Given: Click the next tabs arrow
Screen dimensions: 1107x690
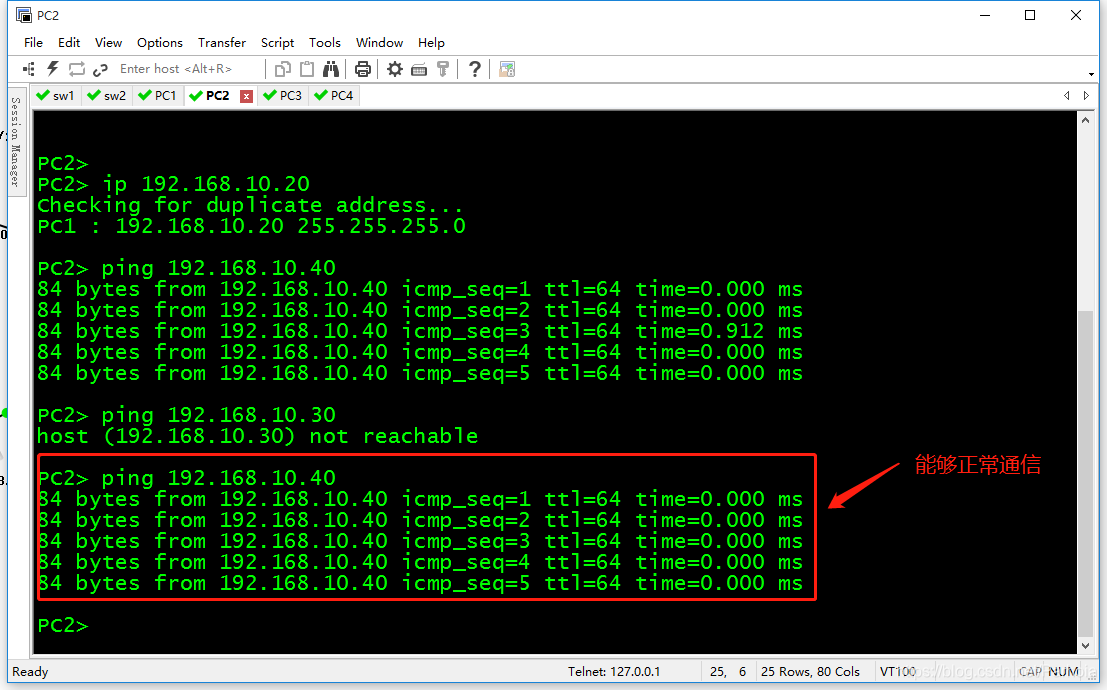Looking at the screenshot, I should (1087, 95).
